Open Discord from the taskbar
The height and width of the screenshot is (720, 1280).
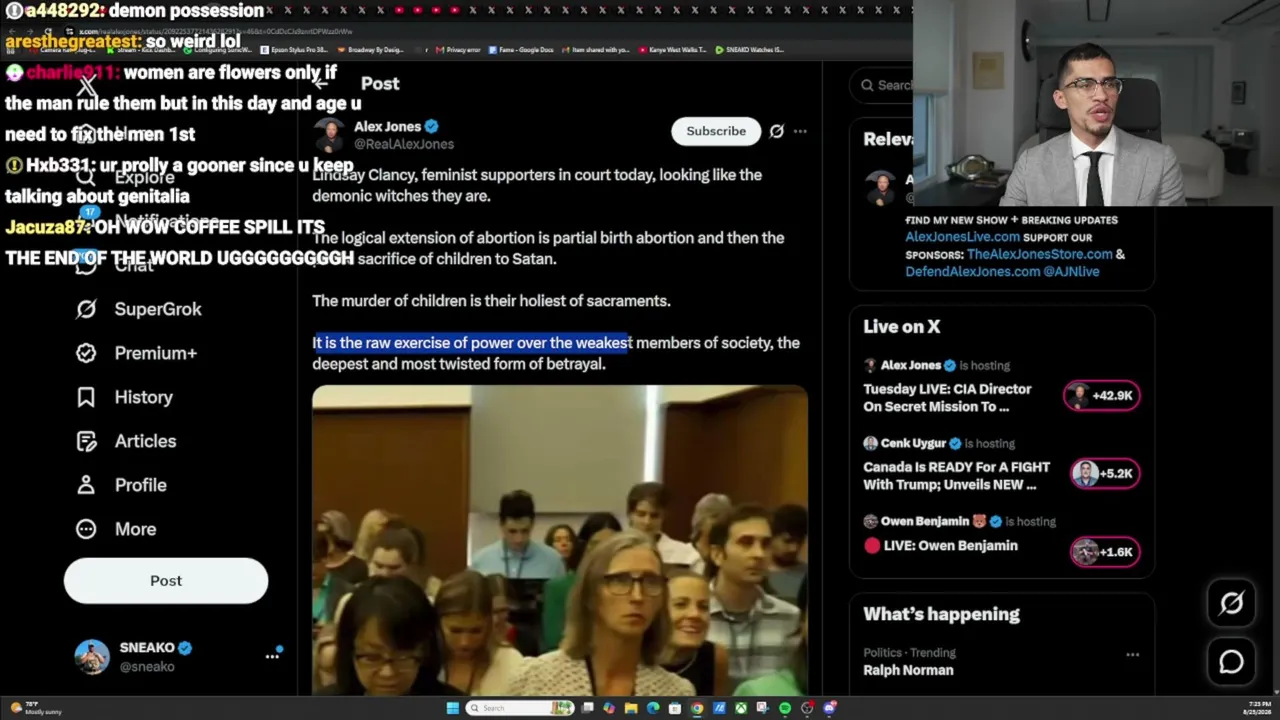tap(829, 708)
